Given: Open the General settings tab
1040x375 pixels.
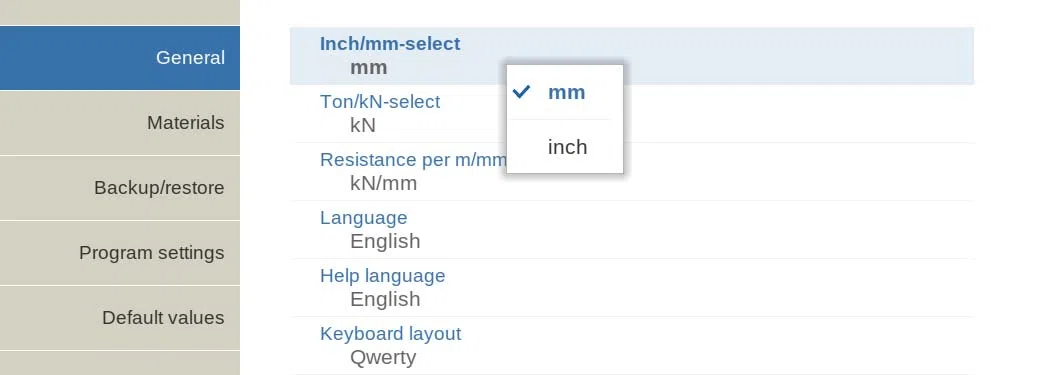Looking at the screenshot, I should click(120, 58).
